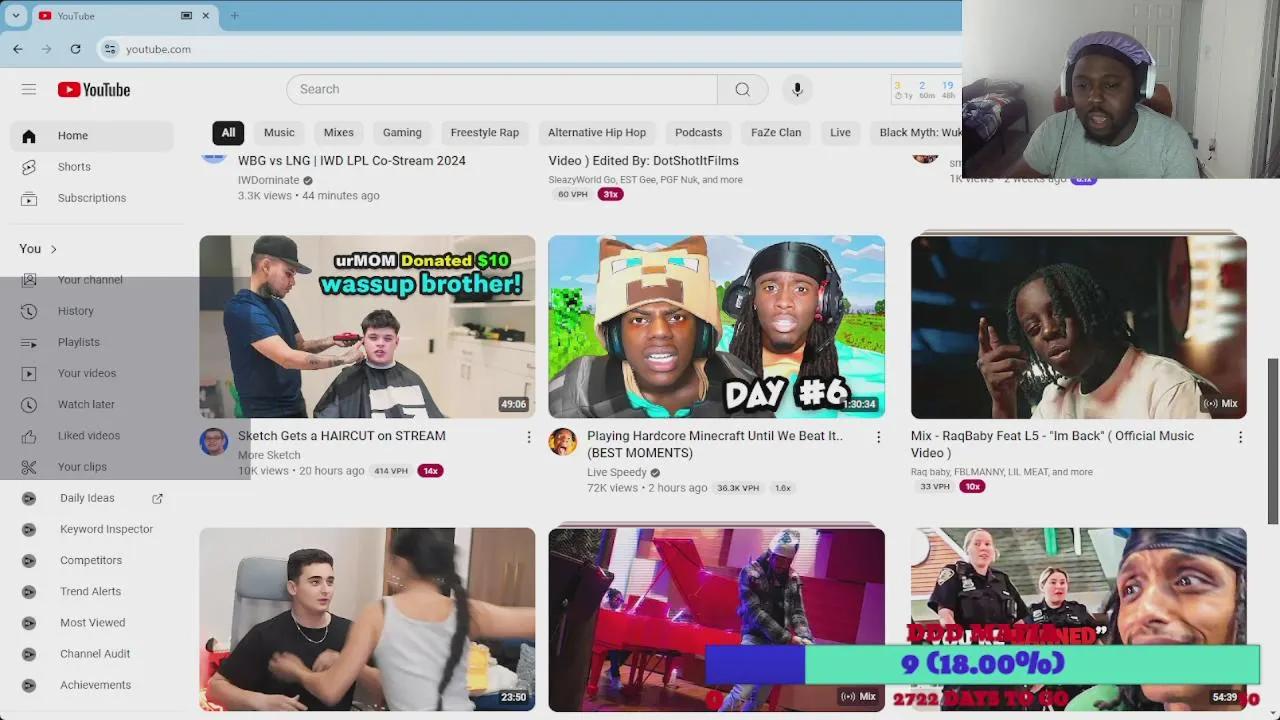The width and height of the screenshot is (1280, 720).
Task: Select the Music filter chip
Action: [x=279, y=132]
